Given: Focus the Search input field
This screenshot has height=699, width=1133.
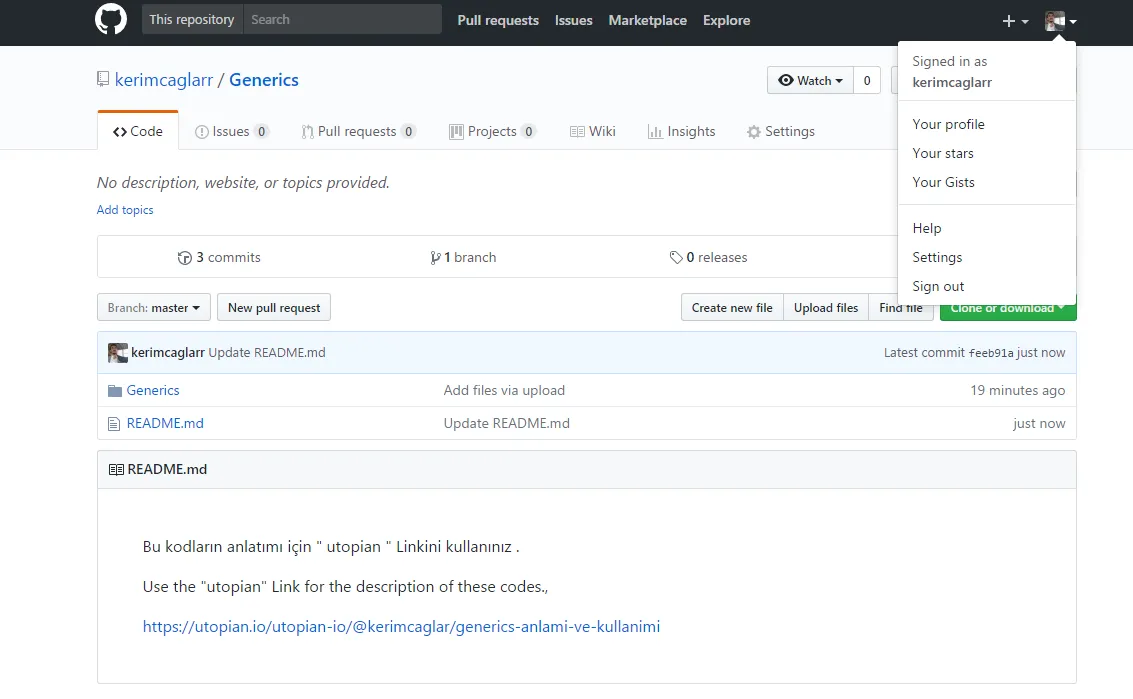Looking at the screenshot, I should click(x=342, y=20).
